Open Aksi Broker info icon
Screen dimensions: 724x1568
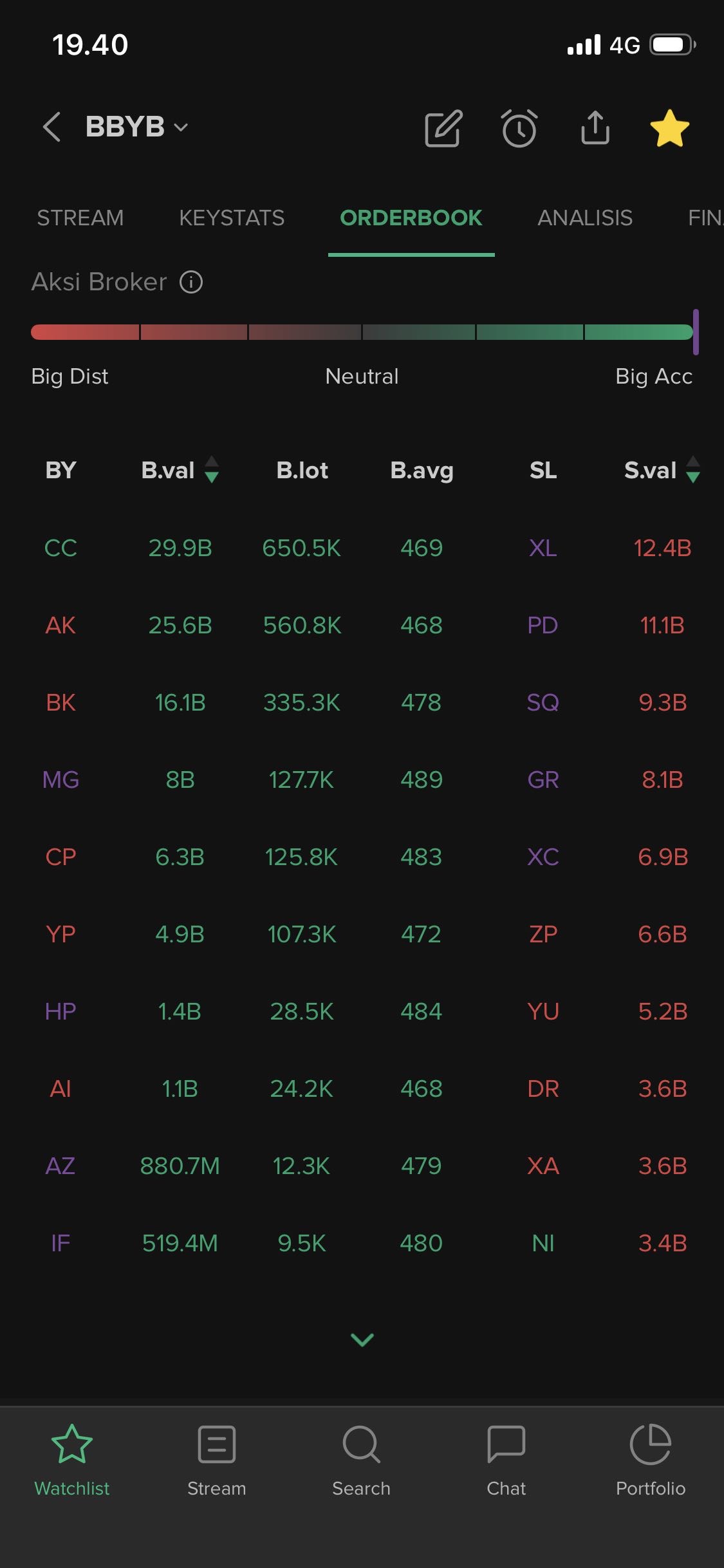(x=191, y=282)
